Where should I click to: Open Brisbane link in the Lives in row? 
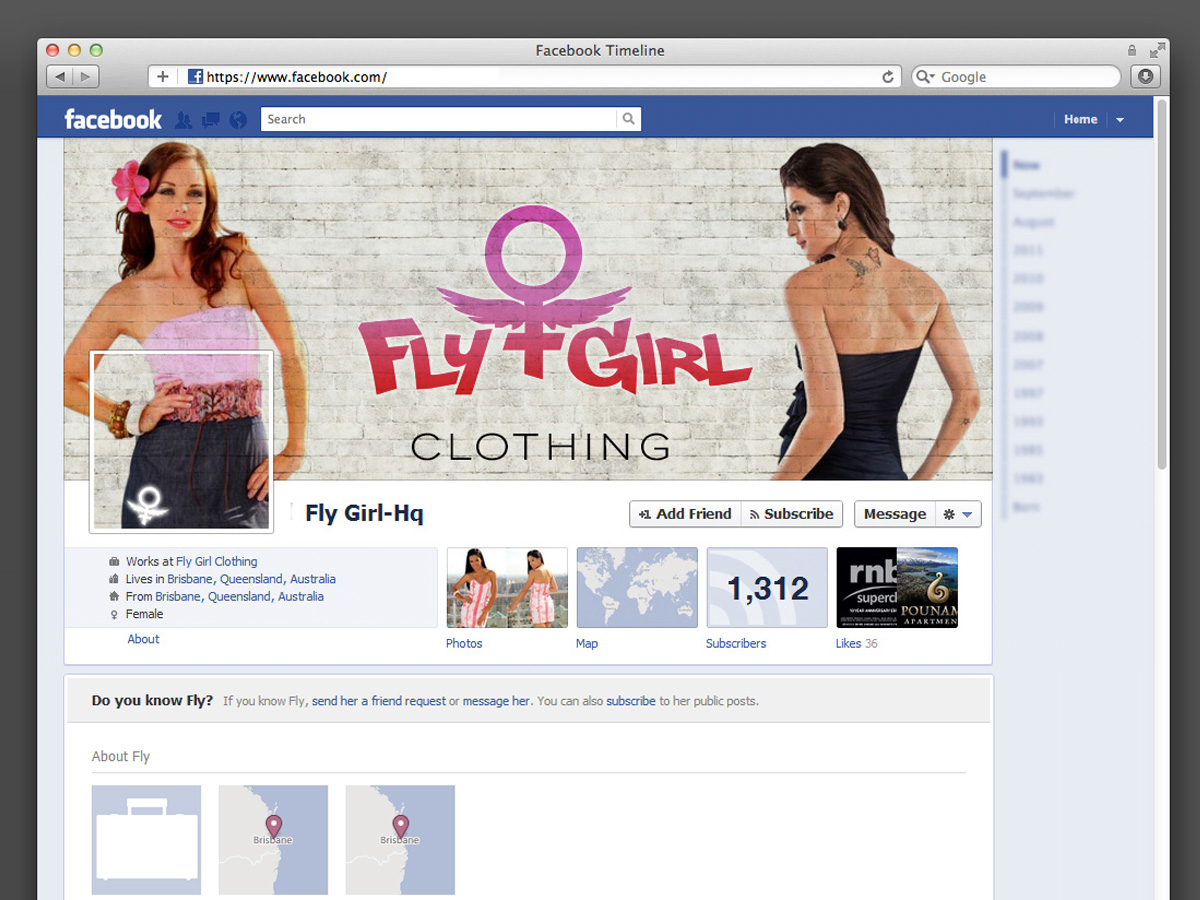click(251, 579)
